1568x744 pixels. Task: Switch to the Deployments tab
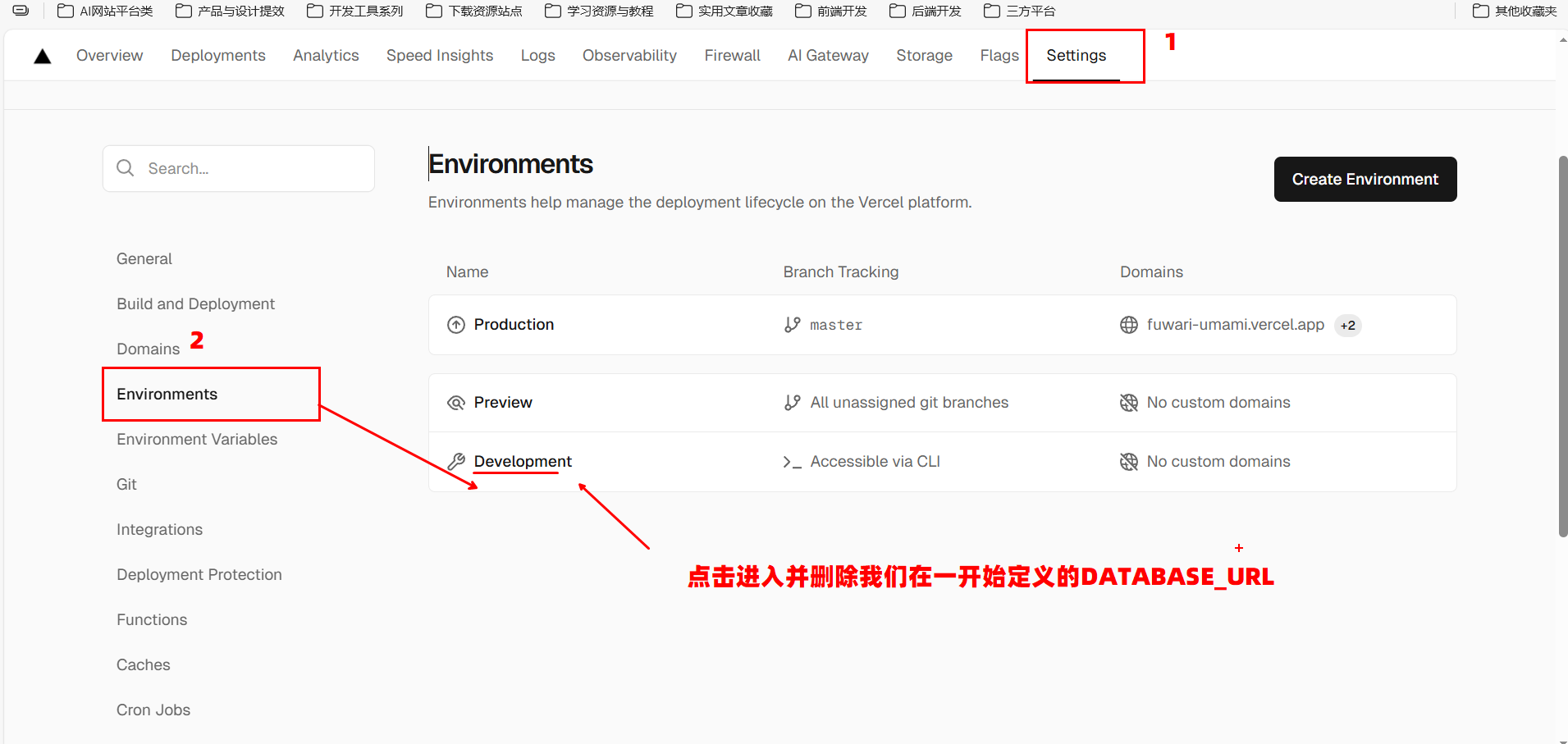[x=218, y=55]
